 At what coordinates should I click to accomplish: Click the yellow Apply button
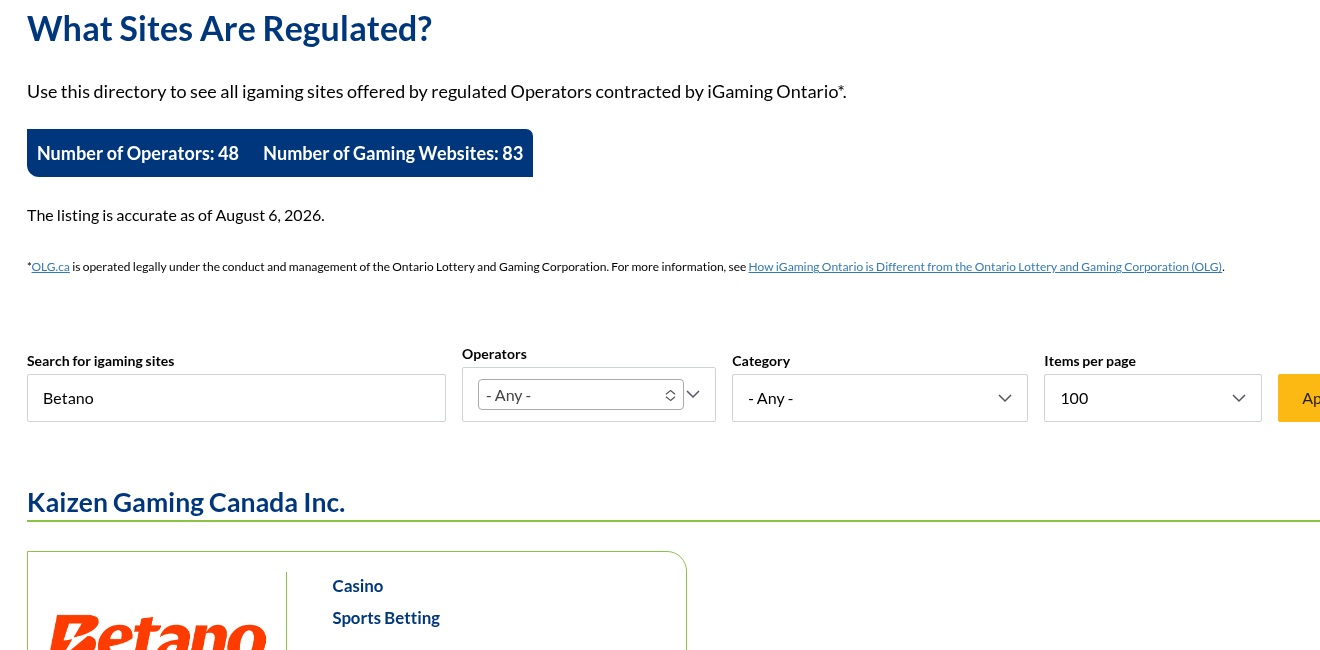(1299, 398)
